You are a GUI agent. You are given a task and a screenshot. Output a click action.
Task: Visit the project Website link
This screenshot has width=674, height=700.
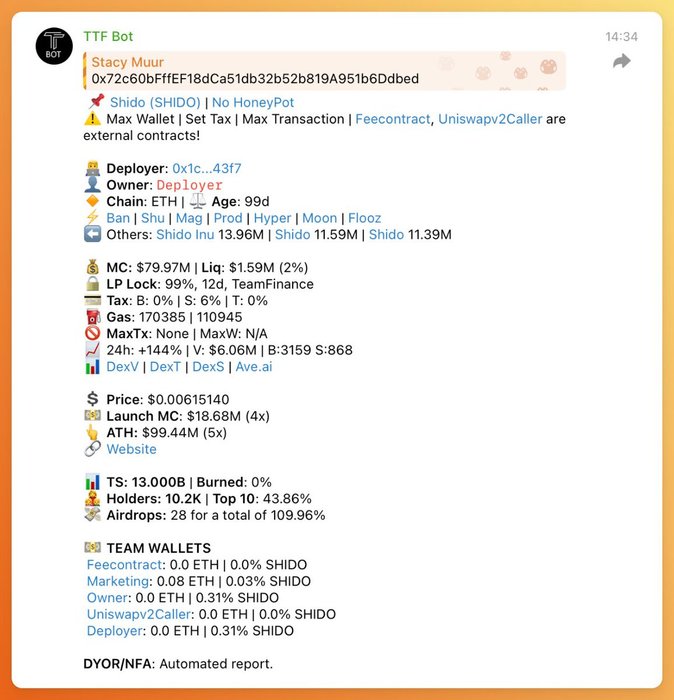pyautogui.click(x=131, y=449)
